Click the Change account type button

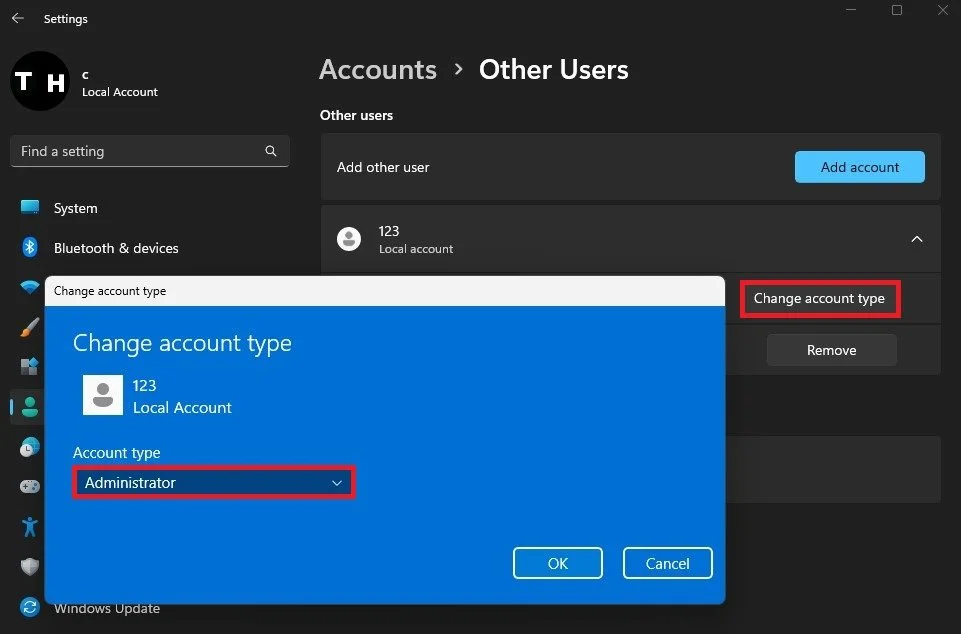[x=819, y=299]
